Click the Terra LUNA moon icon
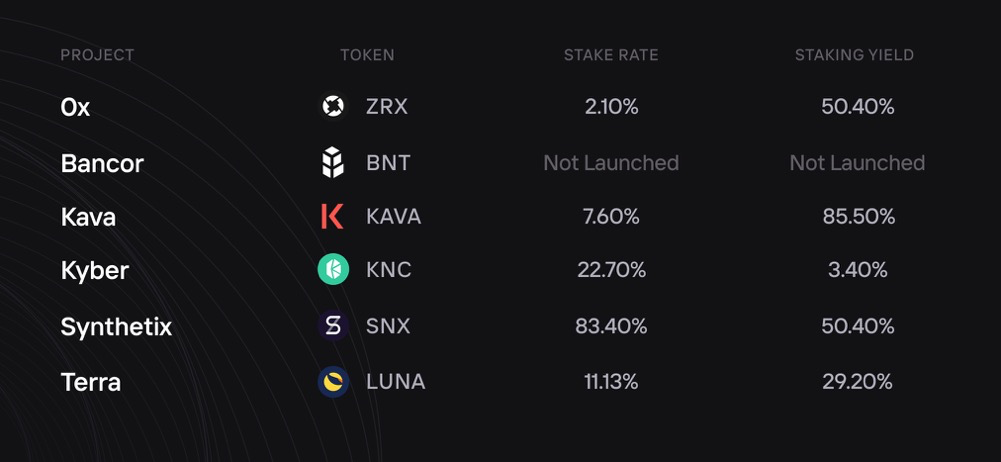Image resolution: width=1001 pixels, height=462 pixels. [333, 382]
